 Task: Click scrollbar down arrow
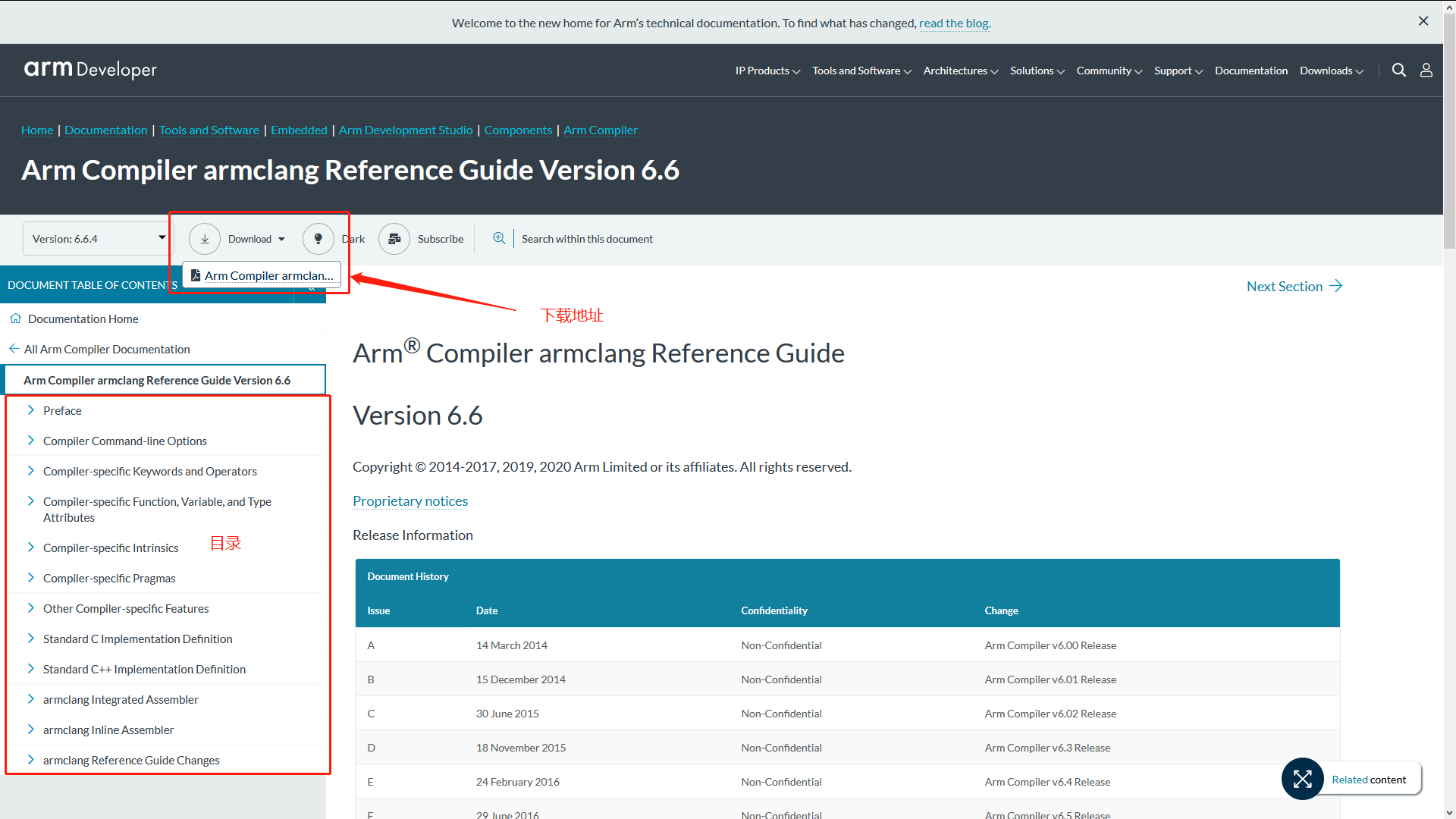tap(1449, 812)
